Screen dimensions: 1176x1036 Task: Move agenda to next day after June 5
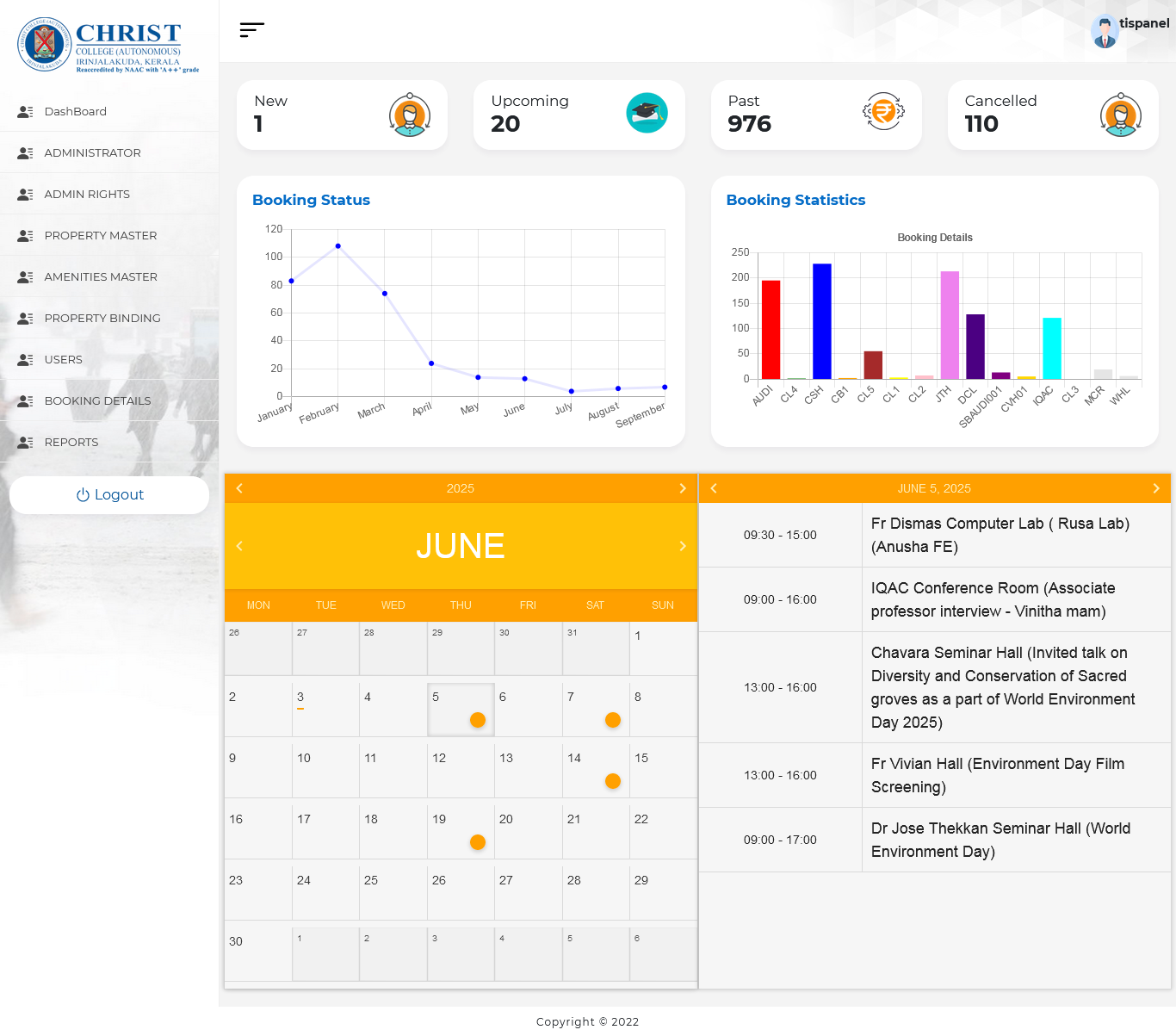1156,488
